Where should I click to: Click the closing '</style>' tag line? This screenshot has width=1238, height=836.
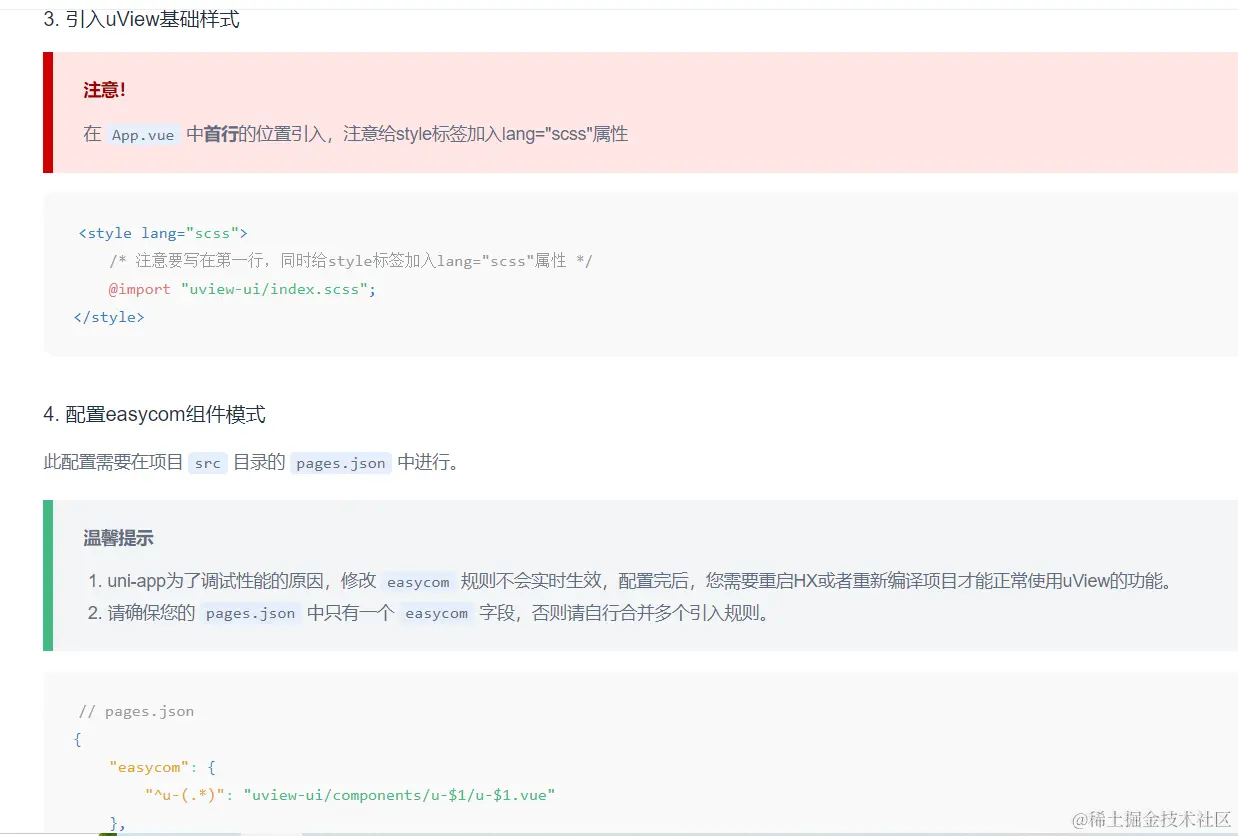coord(109,317)
